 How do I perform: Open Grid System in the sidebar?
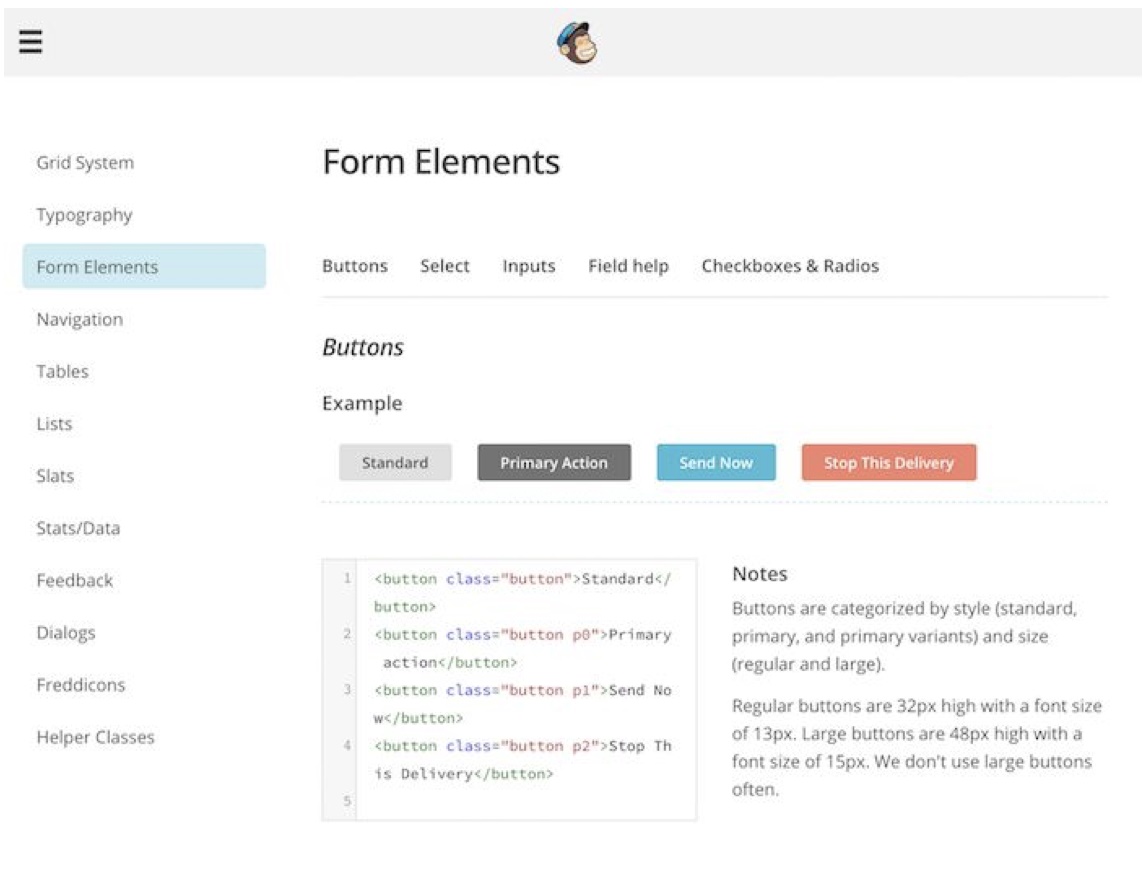(85, 163)
